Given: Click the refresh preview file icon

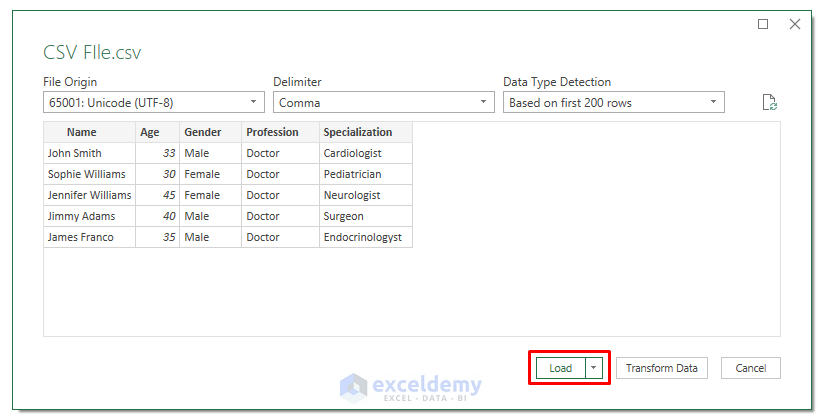Looking at the screenshot, I should (770, 102).
